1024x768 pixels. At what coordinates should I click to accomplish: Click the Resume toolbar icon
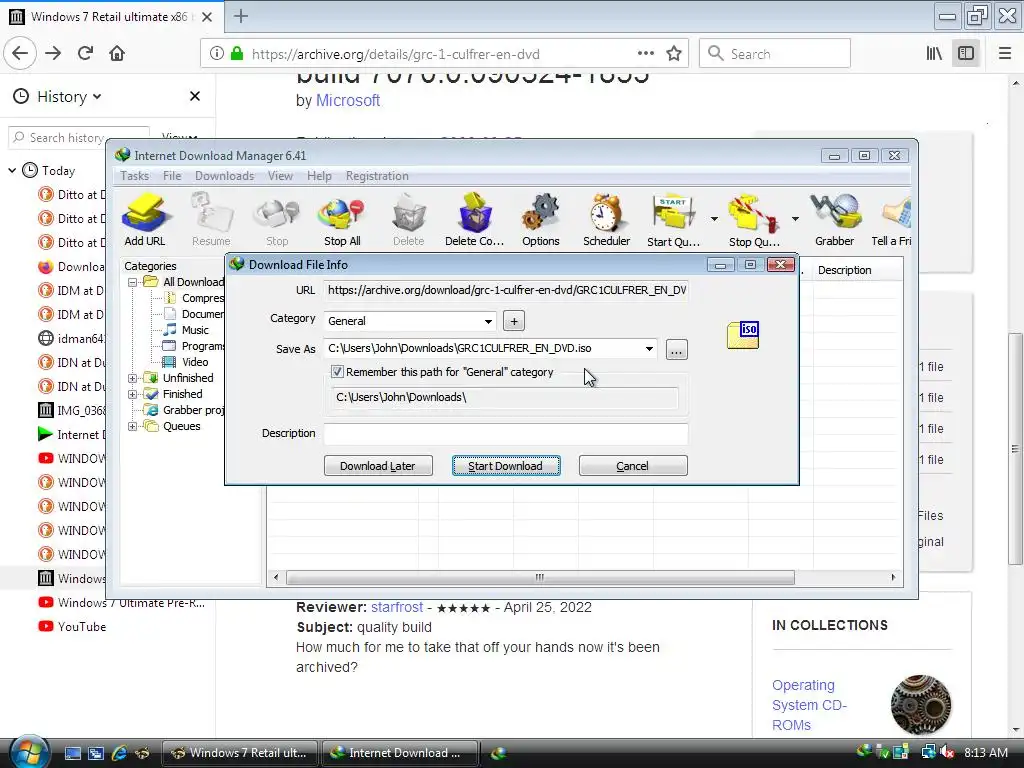pyautogui.click(x=211, y=219)
